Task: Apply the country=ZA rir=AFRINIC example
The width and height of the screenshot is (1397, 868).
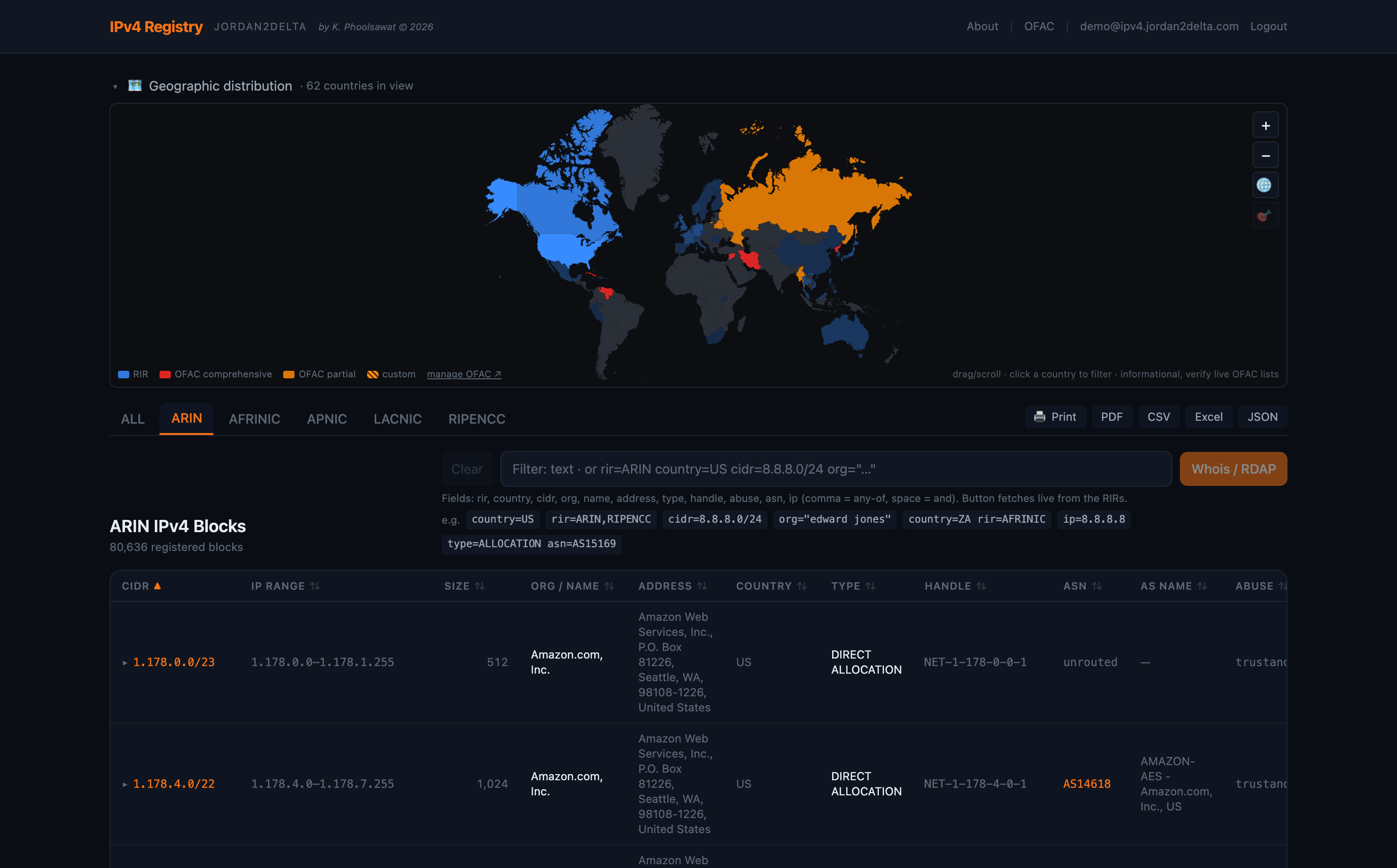Action: [976, 519]
